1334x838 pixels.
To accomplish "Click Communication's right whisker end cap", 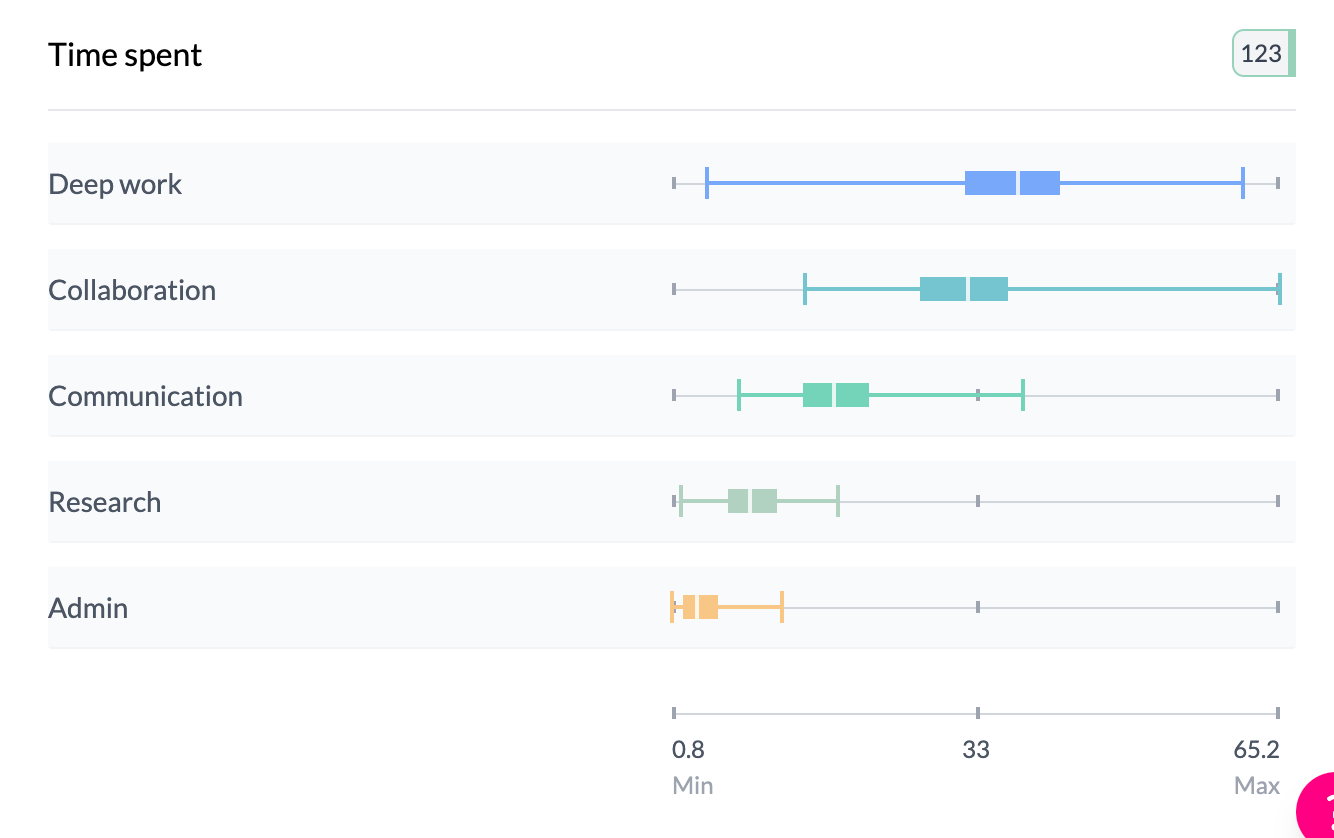I will click(x=1023, y=395).
